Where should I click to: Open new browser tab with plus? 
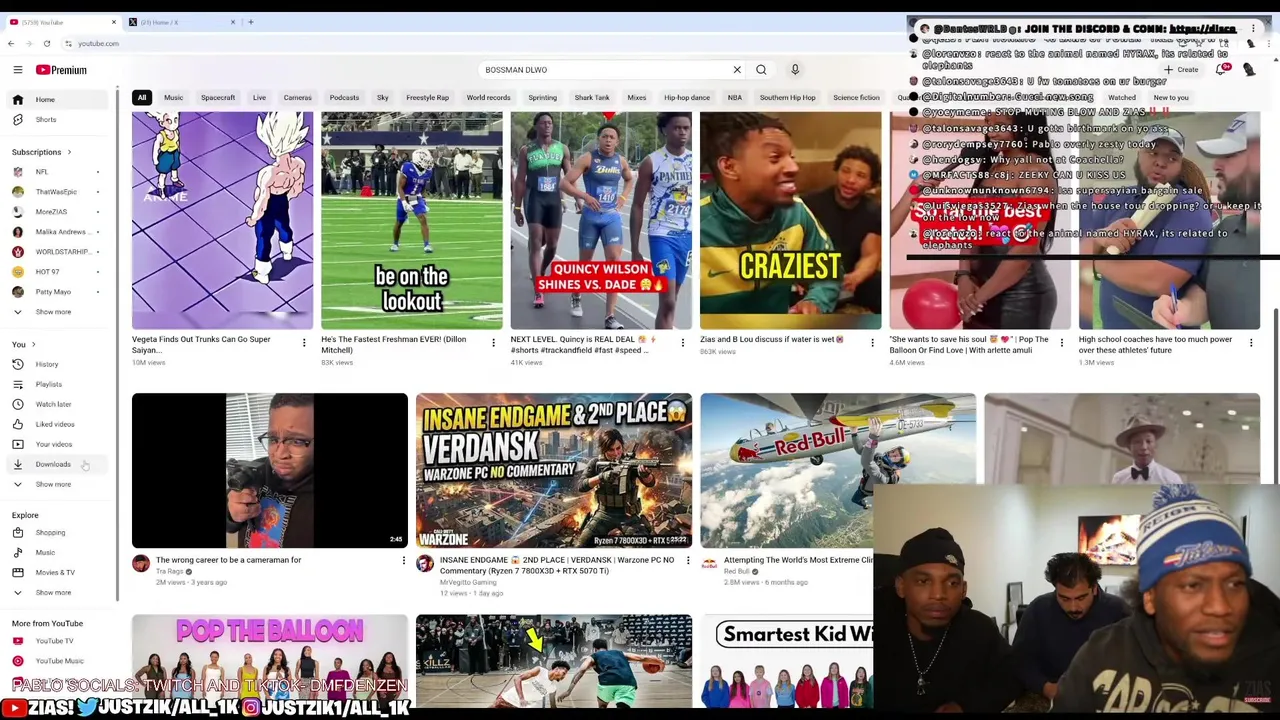(250, 22)
